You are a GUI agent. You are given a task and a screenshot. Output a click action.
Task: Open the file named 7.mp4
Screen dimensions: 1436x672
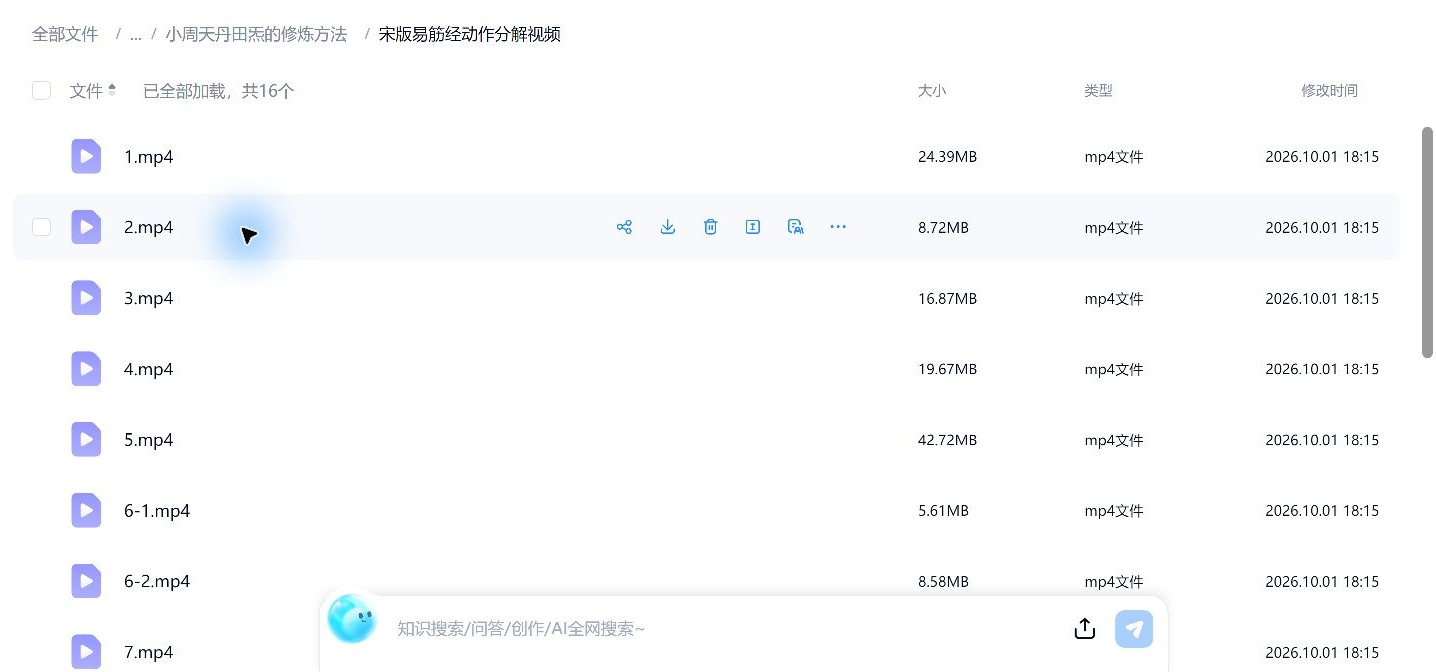click(149, 652)
